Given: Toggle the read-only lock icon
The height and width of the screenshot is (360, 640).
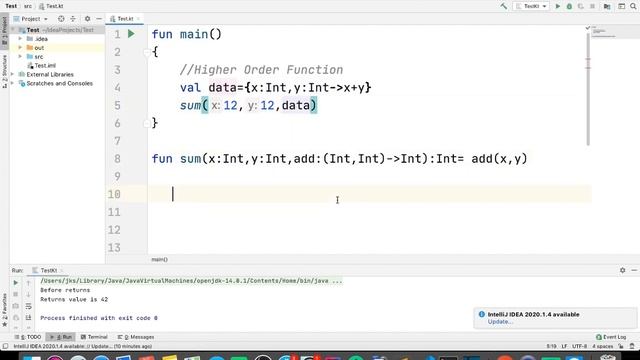Looking at the screenshot, I should pos(621,347).
